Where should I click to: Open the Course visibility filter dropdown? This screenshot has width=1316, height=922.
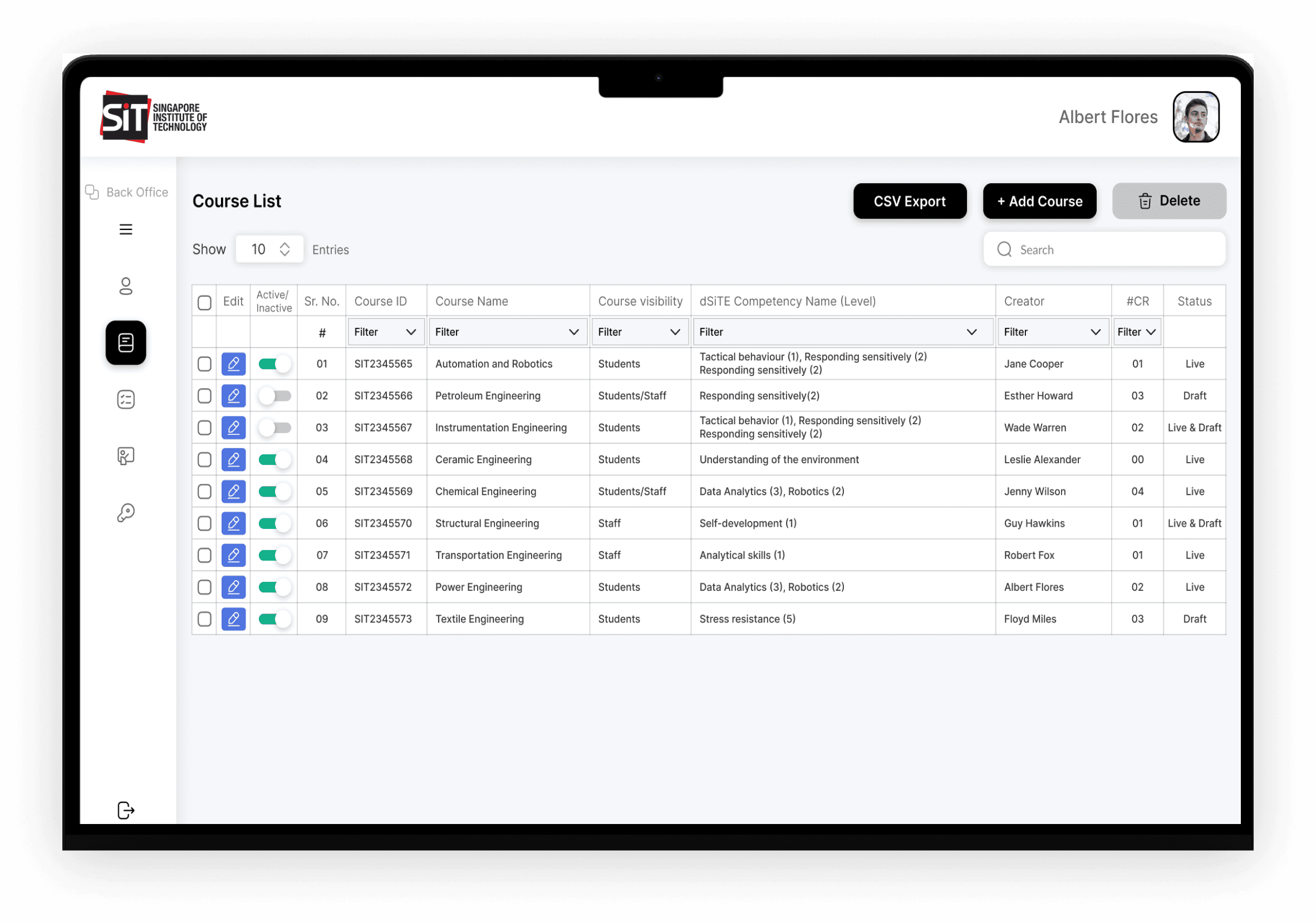639,332
